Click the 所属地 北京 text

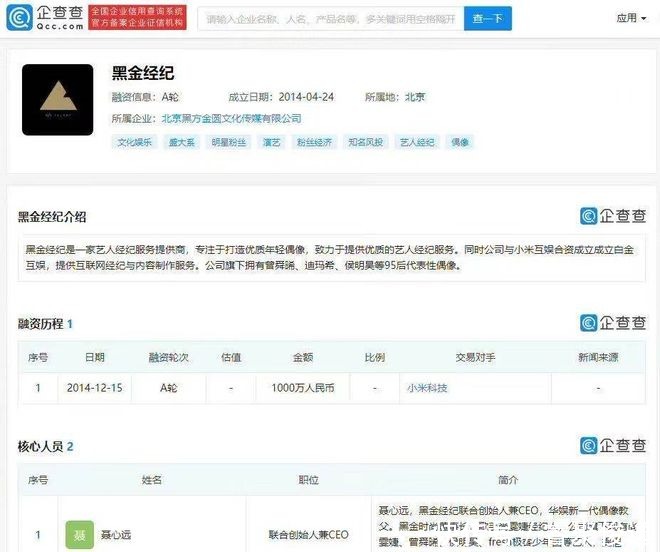pos(395,97)
